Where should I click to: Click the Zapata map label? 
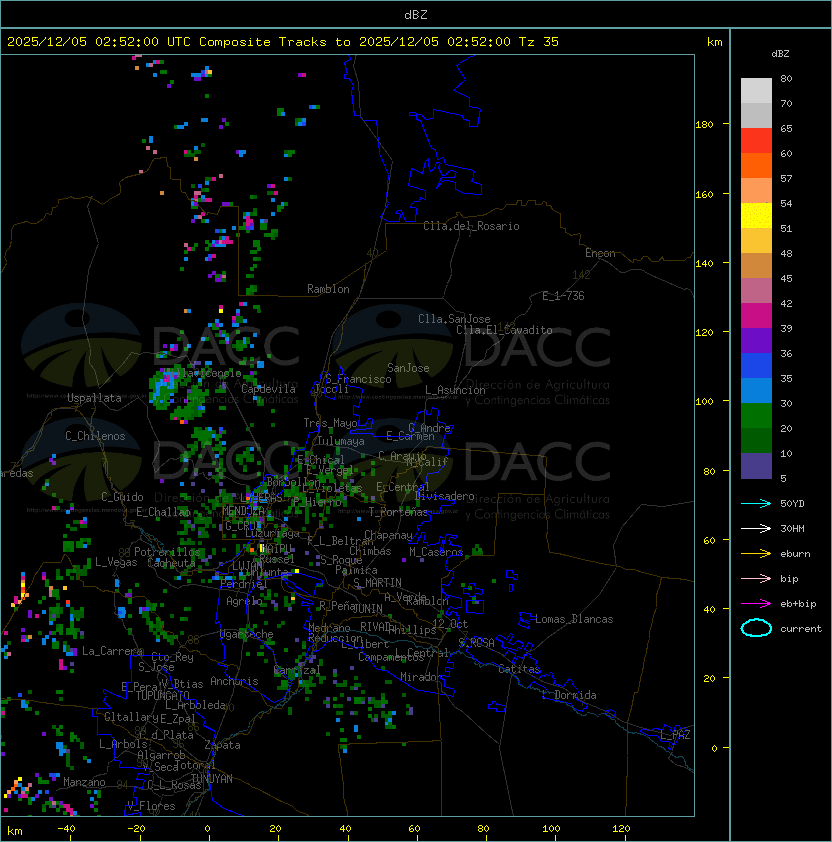pyautogui.click(x=222, y=745)
